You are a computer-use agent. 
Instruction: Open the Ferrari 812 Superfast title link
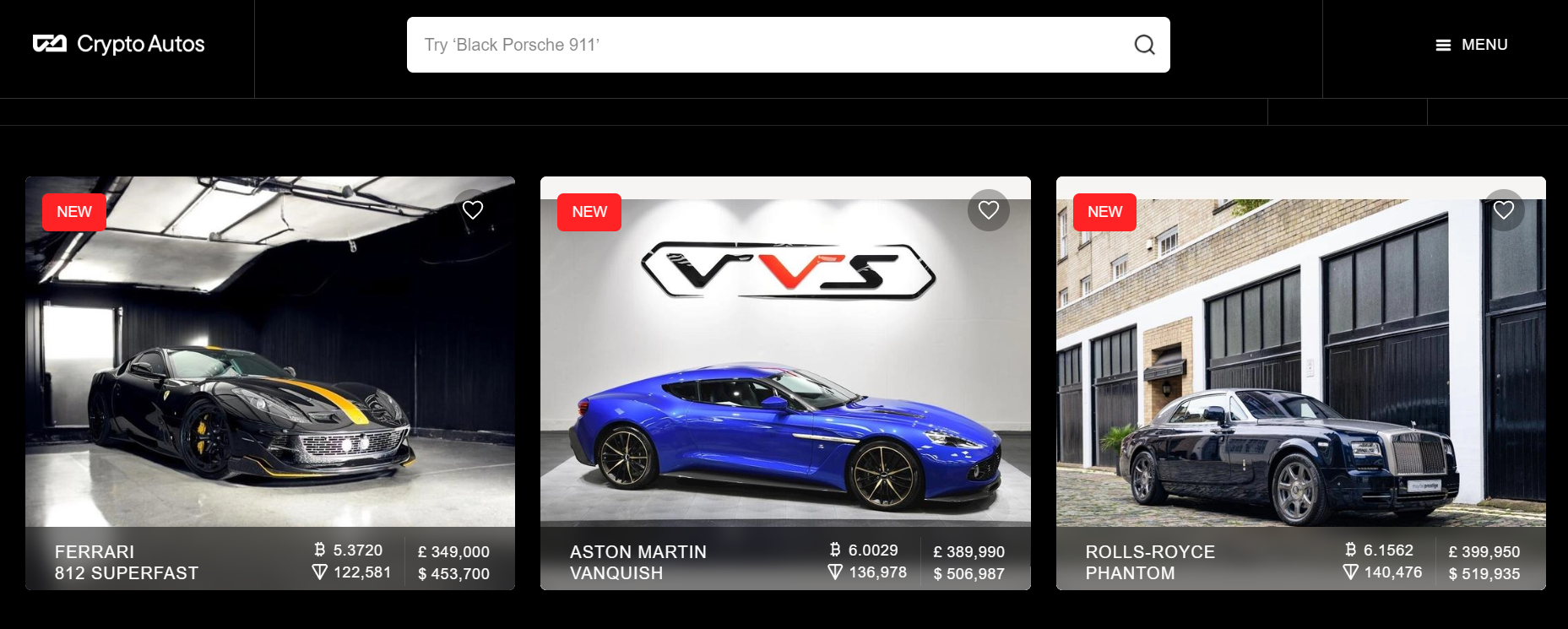[x=127, y=562]
